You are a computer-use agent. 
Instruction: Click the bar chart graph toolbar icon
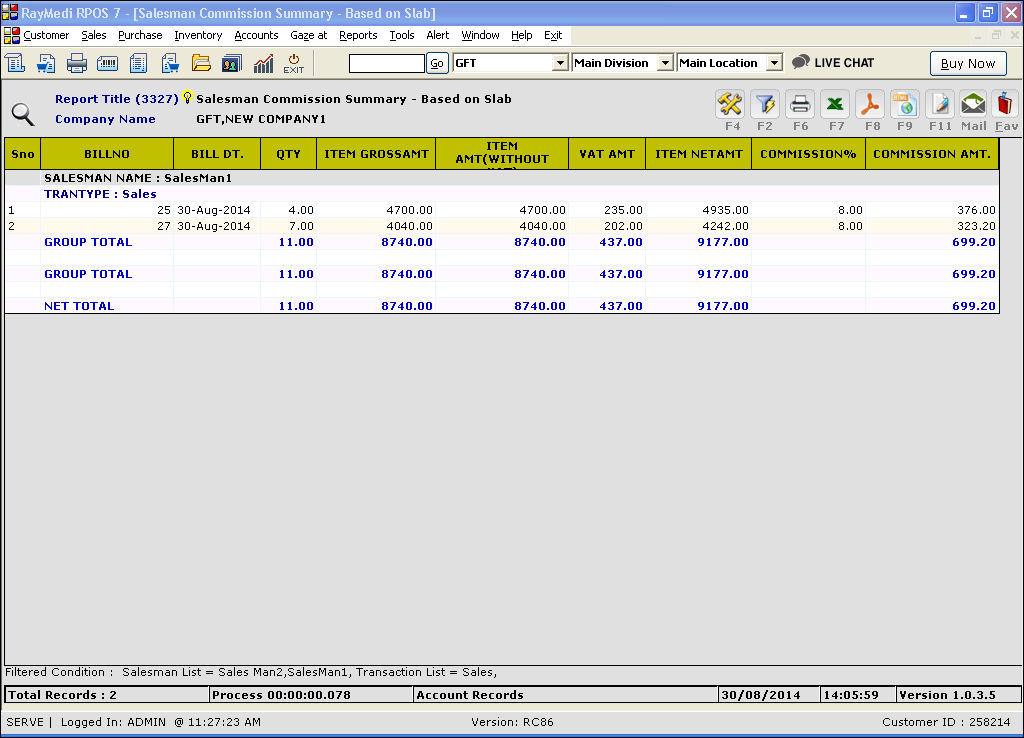point(263,63)
